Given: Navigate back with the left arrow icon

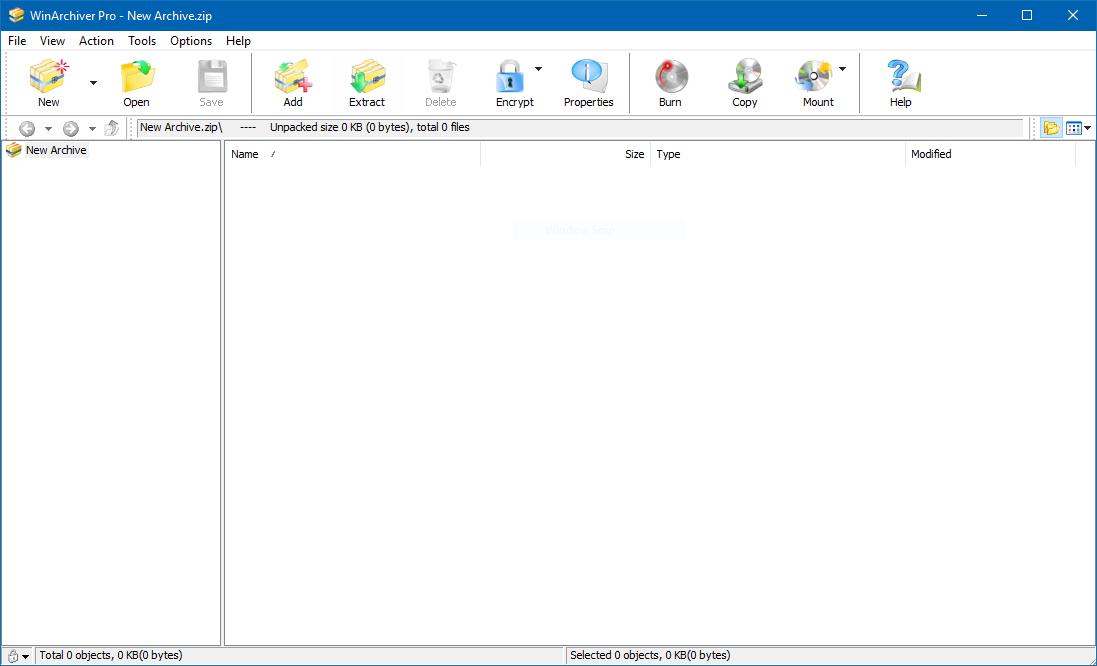Looking at the screenshot, I should (x=27, y=129).
